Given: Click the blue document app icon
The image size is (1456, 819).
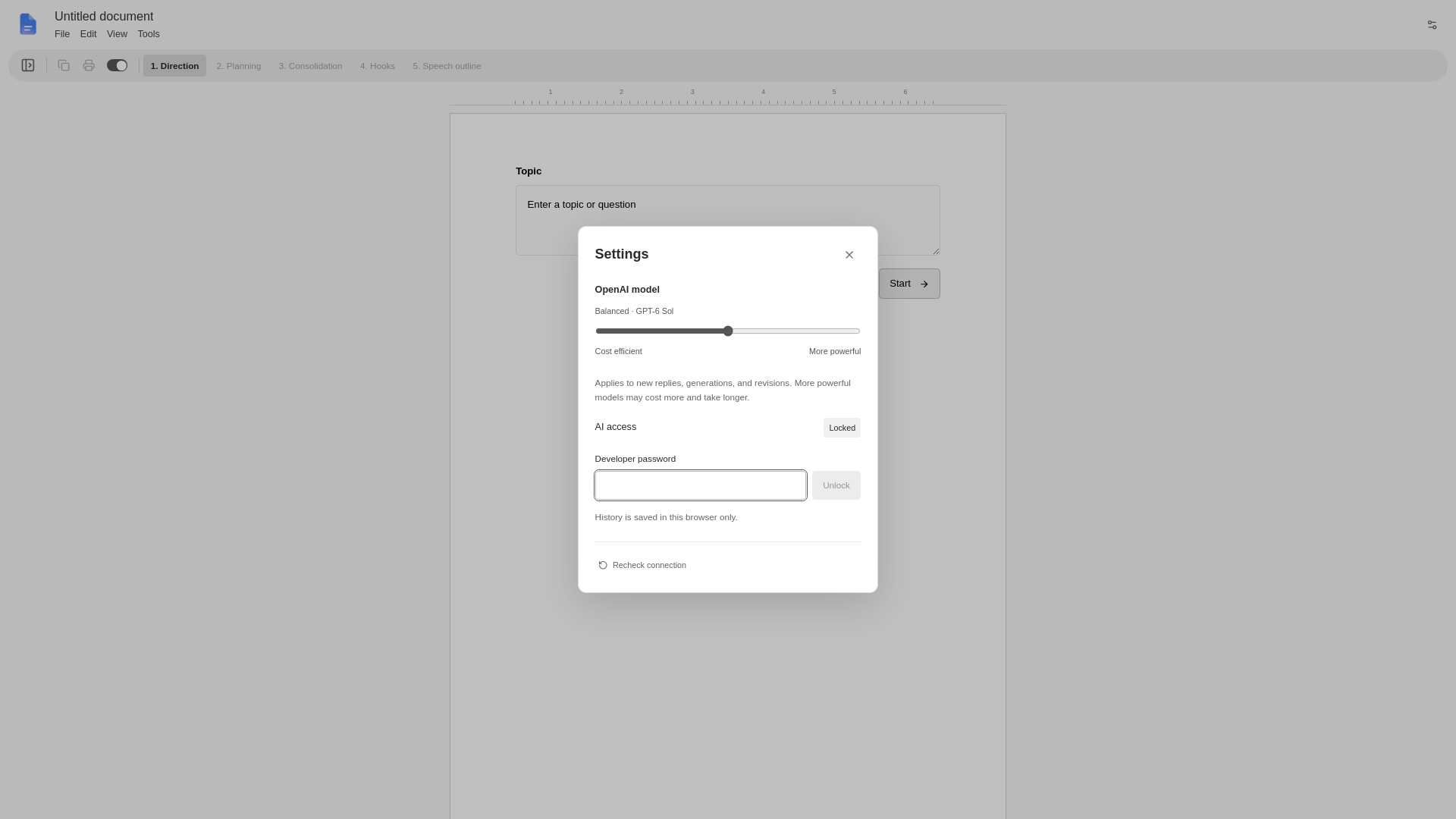Looking at the screenshot, I should point(28,24).
